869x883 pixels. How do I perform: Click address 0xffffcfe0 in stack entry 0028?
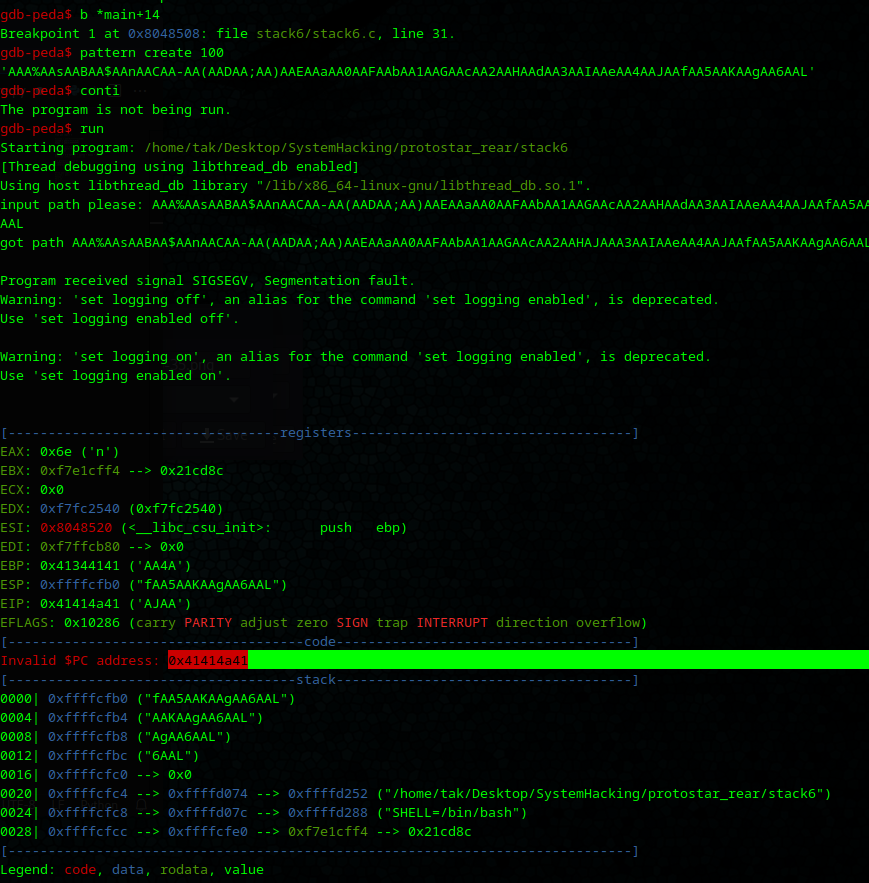pos(208,832)
